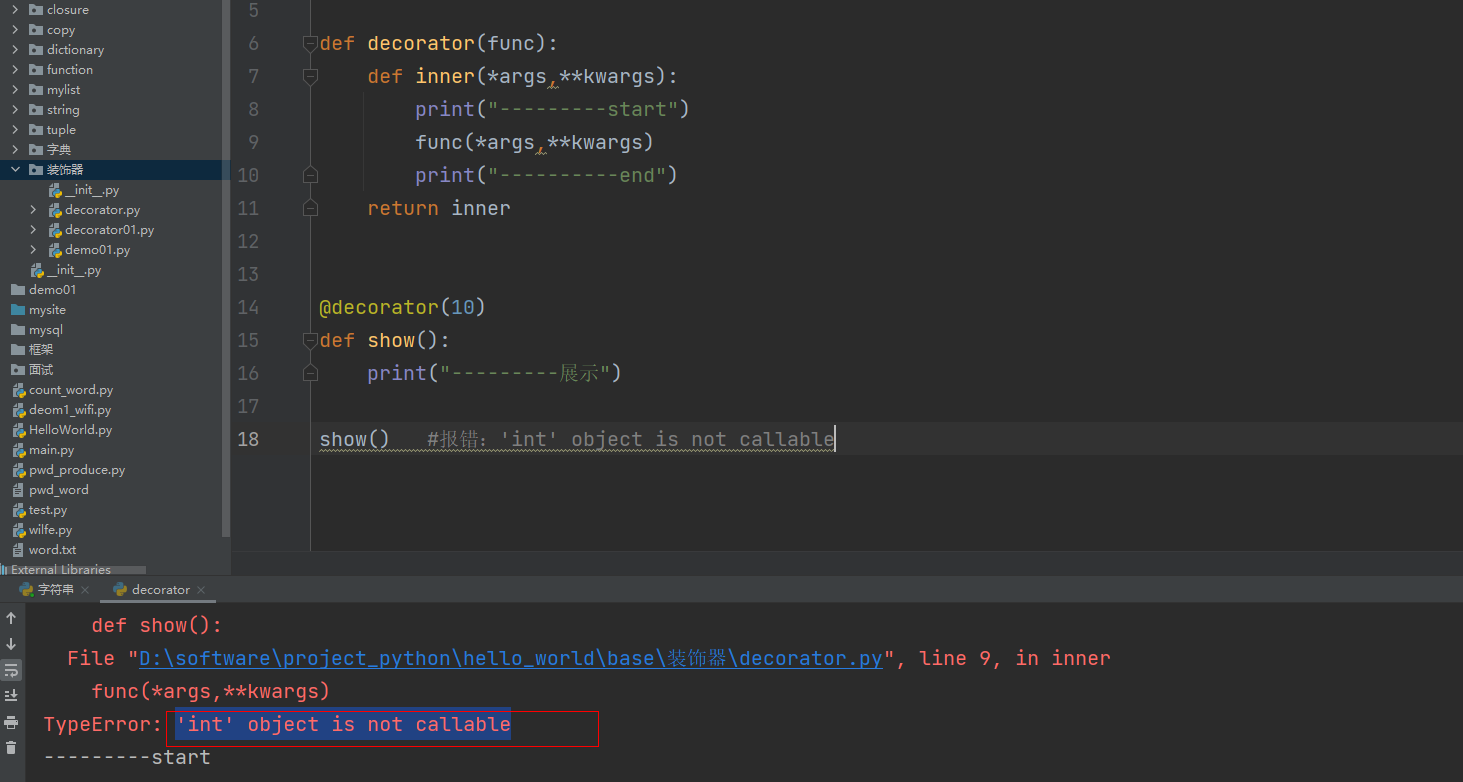Select the mysite folder
The width and height of the screenshot is (1463, 782).
point(47,310)
